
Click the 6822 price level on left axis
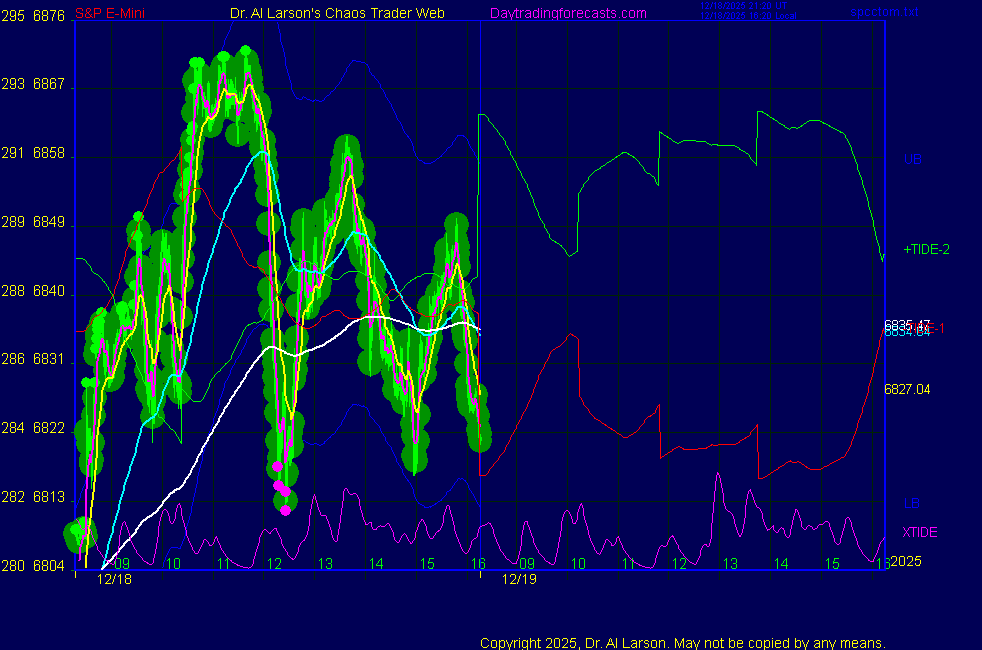click(48, 428)
